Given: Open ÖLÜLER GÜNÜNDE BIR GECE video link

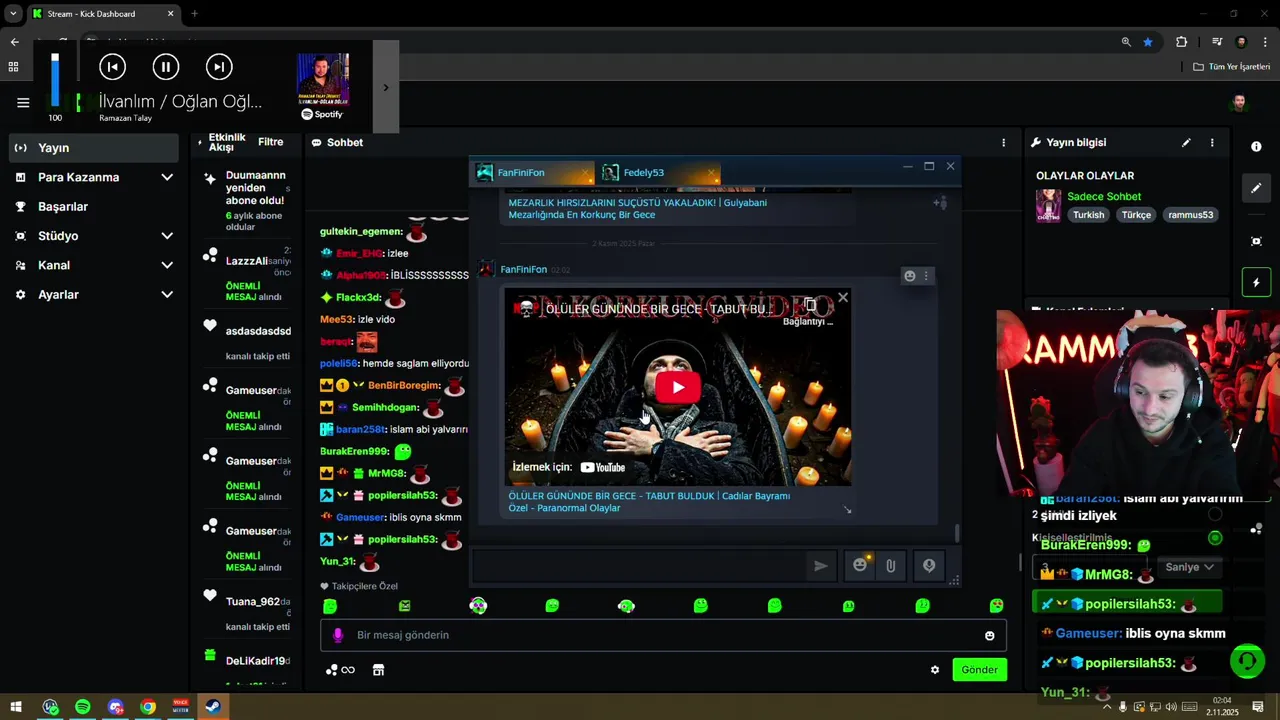Looking at the screenshot, I should [x=649, y=502].
